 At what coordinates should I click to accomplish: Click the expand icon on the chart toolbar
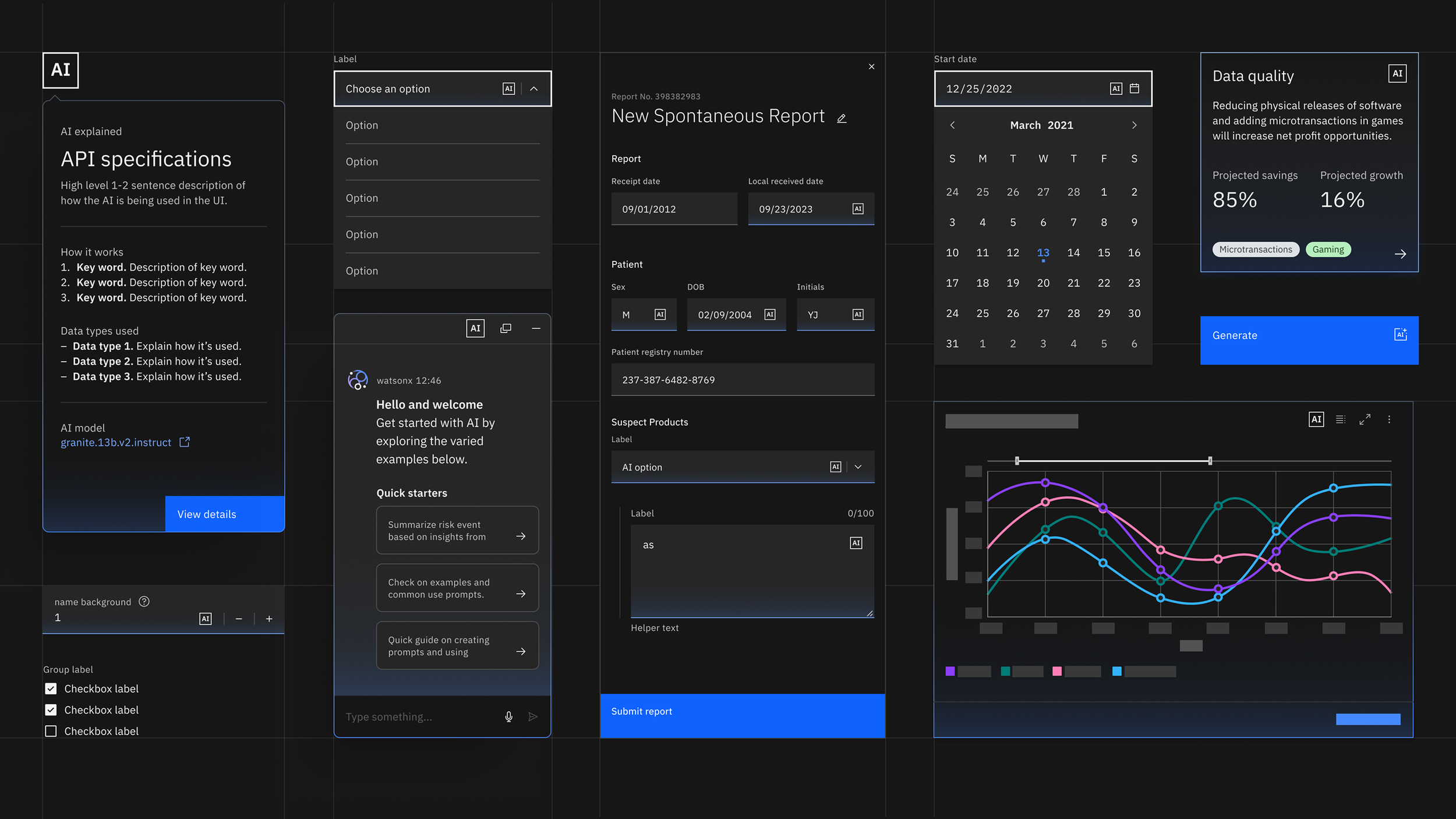point(1365,419)
